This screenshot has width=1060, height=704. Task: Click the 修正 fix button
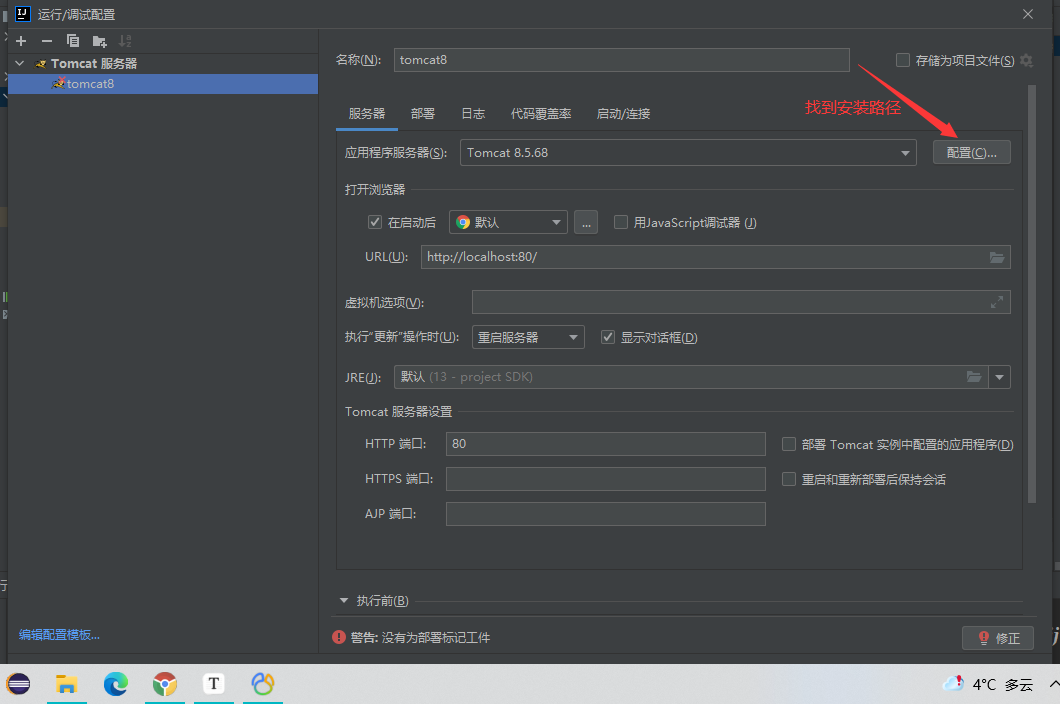tap(998, 638)
